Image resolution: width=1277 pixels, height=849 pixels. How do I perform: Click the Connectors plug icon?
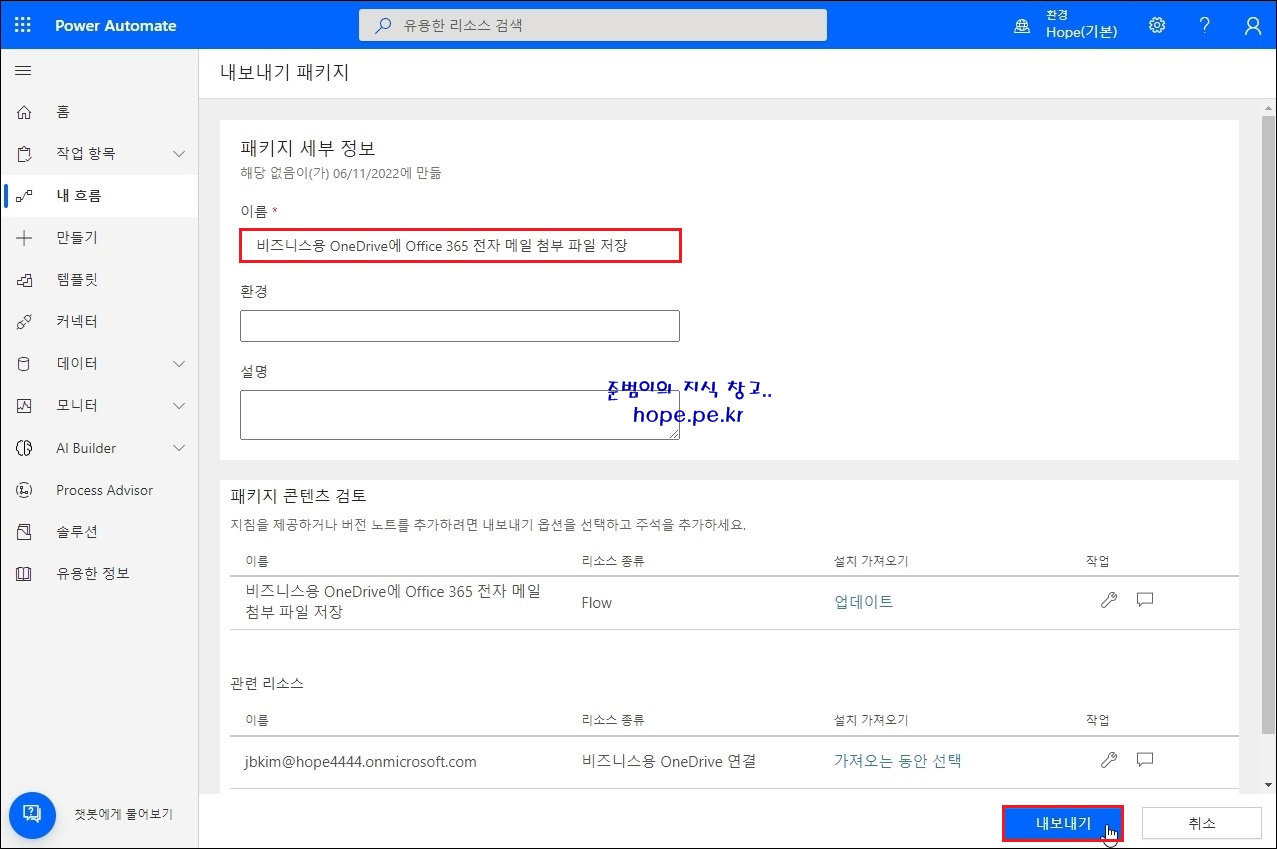24,322
